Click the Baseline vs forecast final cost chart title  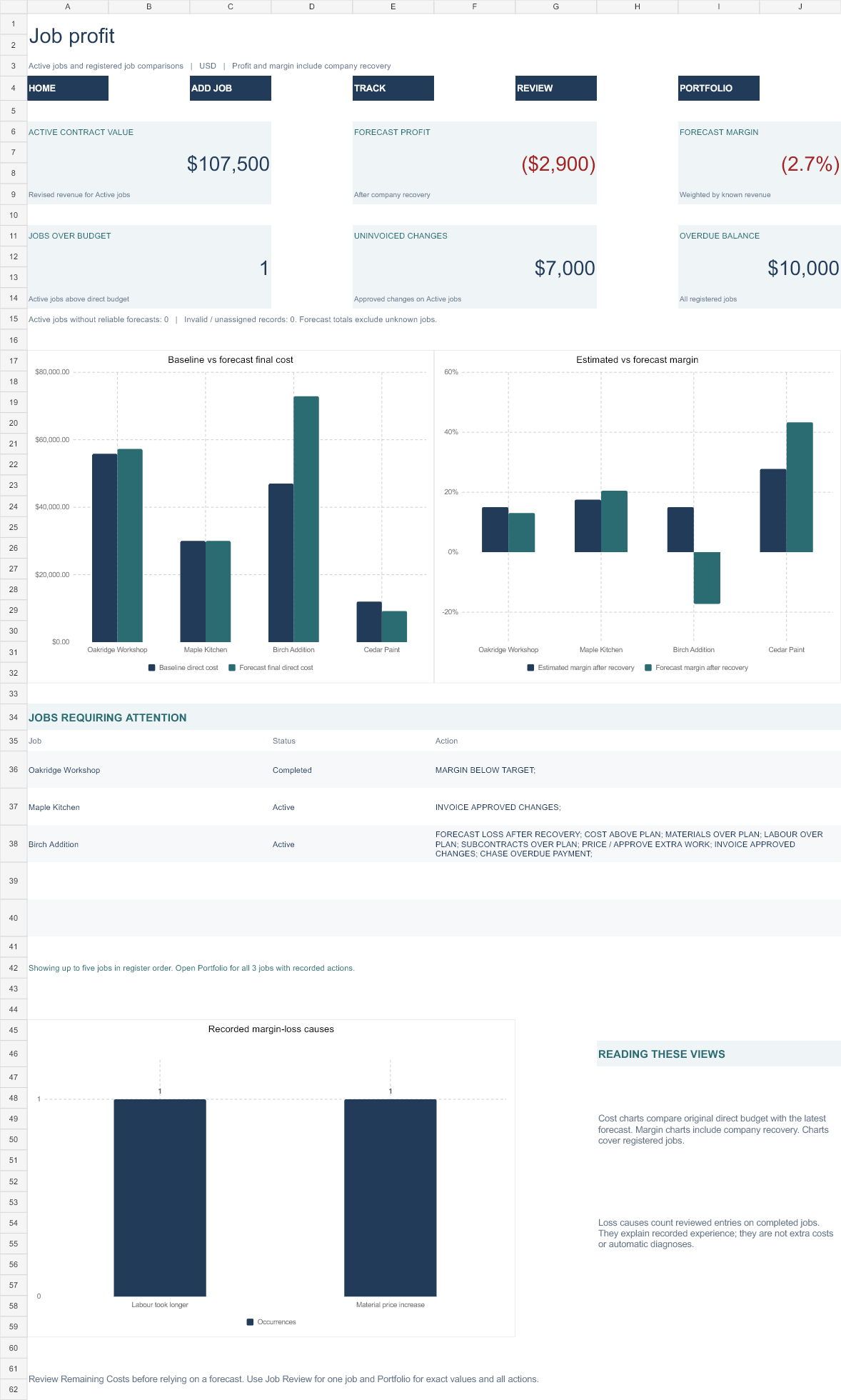(x=231, y=360)
